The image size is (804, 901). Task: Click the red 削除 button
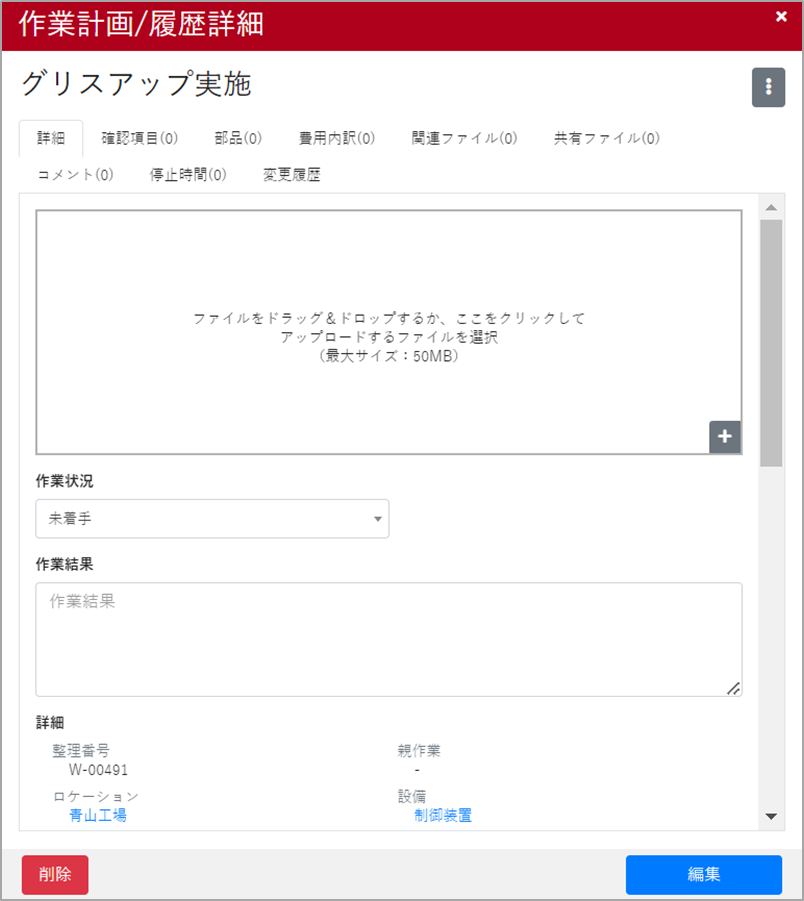pos(55,874)
